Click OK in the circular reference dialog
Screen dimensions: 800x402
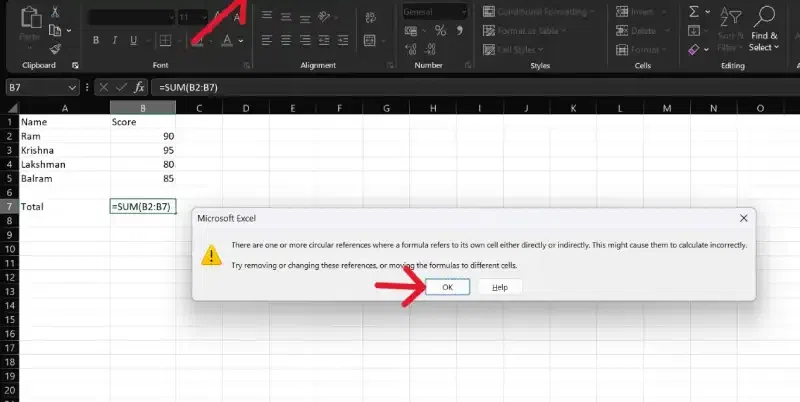coord(447,287)
